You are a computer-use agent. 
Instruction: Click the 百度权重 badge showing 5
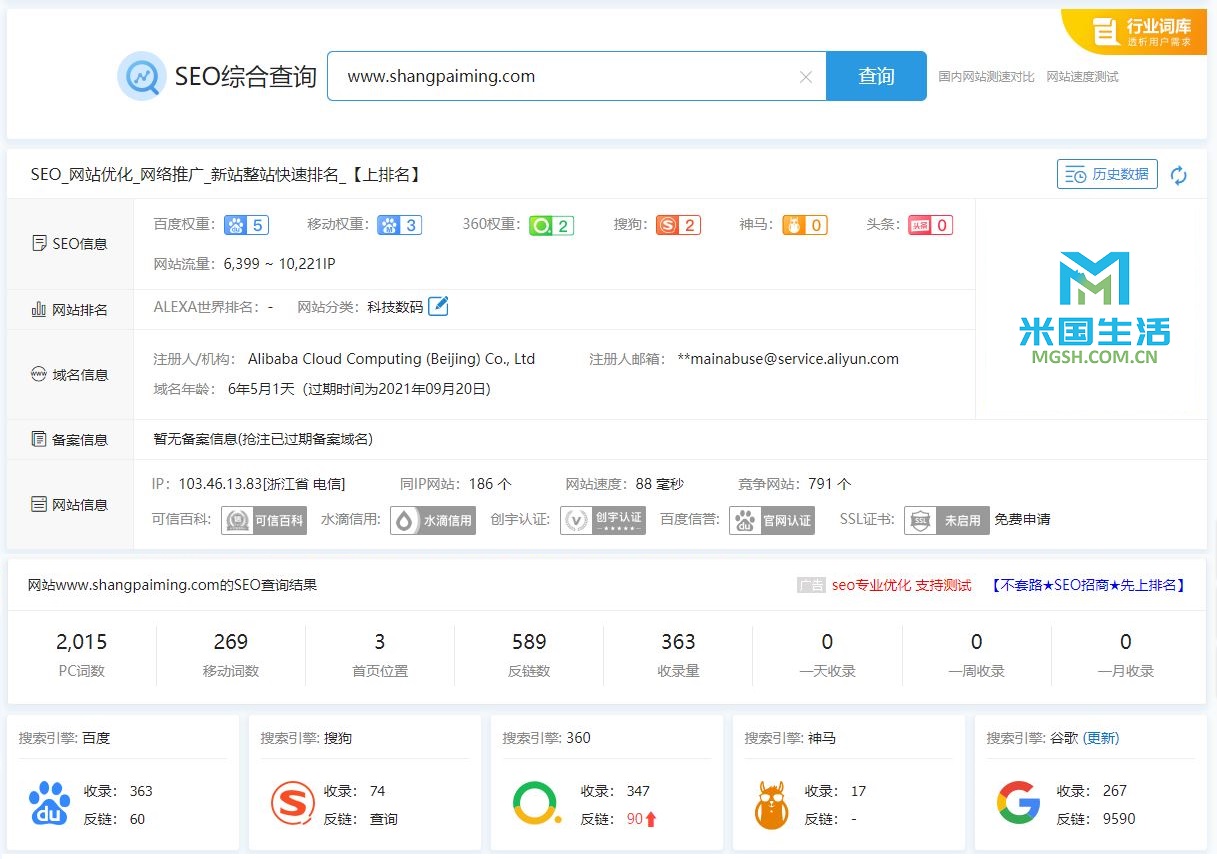click(246, 225)
